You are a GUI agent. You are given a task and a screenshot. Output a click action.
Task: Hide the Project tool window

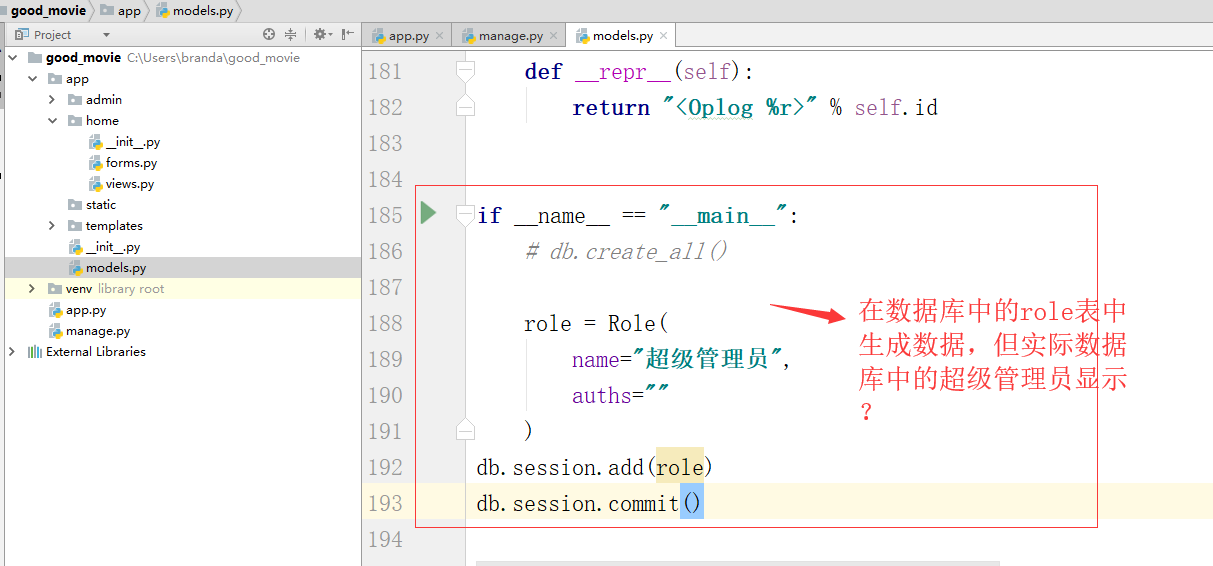347,34
